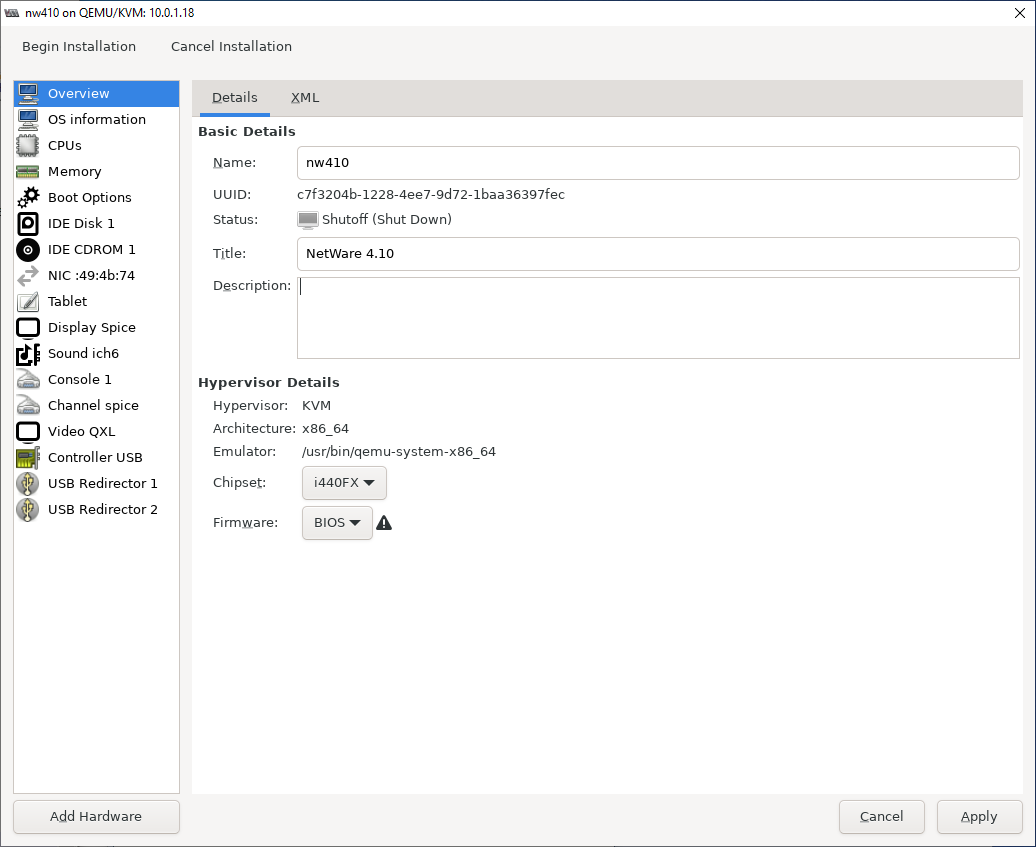Click the Tablet pen icon
Image resolution: width=1036 pixels, height=847 pixels.
tap(28, 301)
